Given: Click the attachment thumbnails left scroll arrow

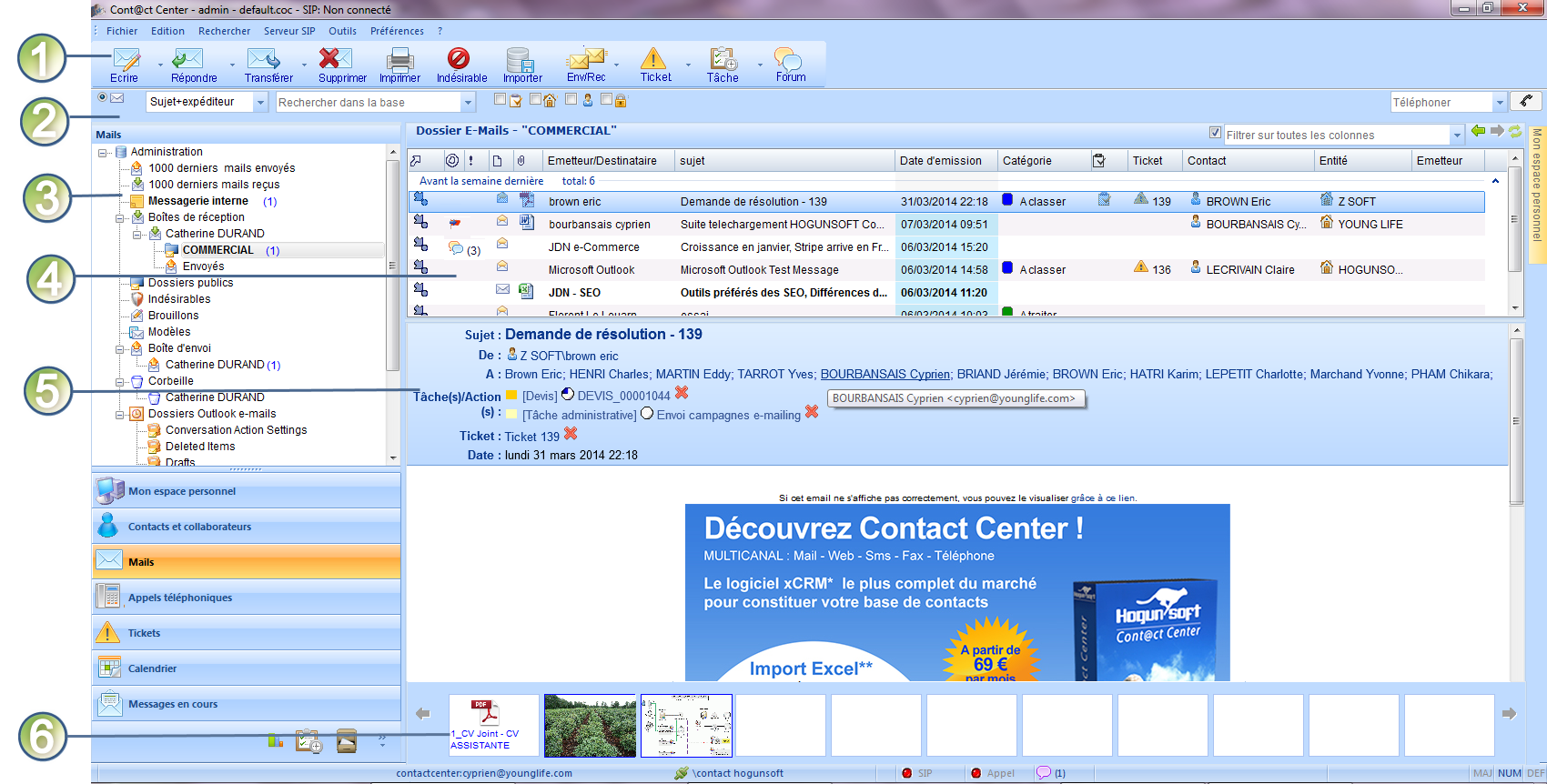Looking at the screenshot, I should point(422,713).
